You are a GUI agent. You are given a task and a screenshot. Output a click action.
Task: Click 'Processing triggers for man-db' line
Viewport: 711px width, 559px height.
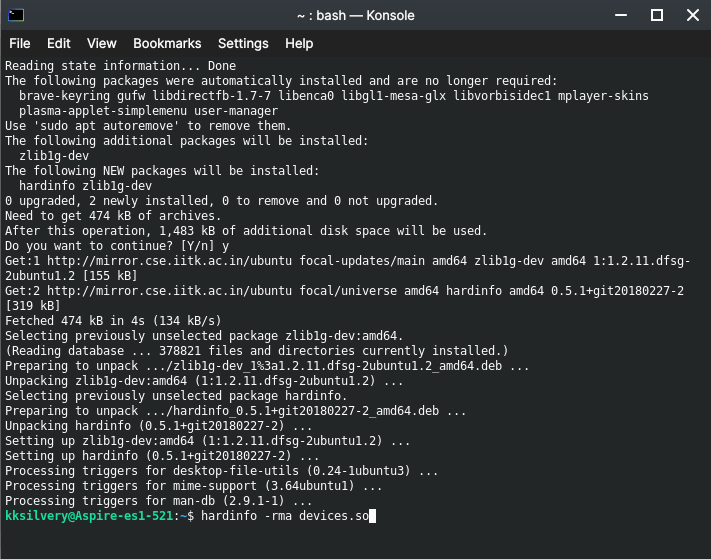pyautogui.click(x=158, y=501)
